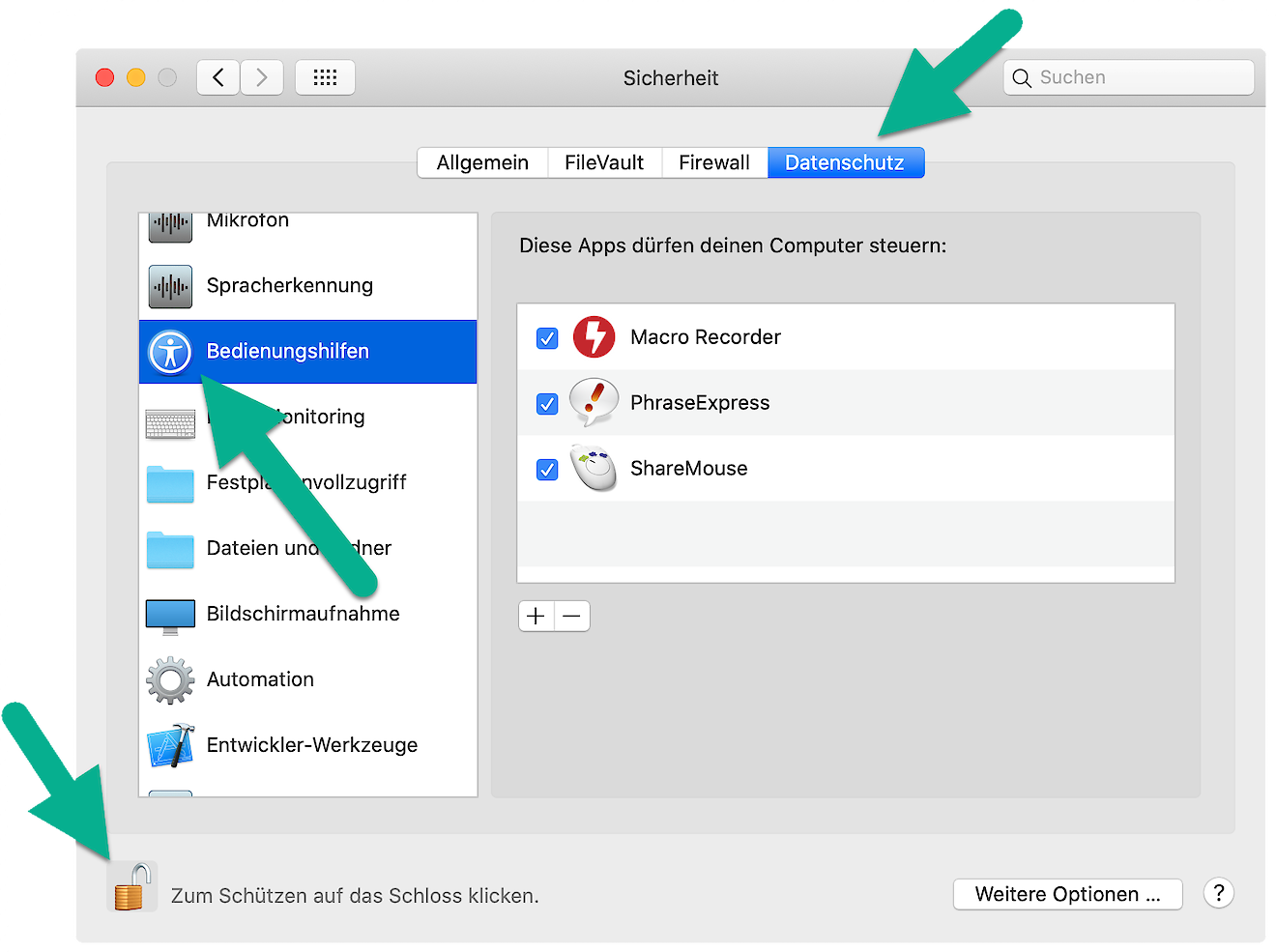Select the PhraseExpress speech bubble icon
1276x952 pixels.
coord(594,403)
